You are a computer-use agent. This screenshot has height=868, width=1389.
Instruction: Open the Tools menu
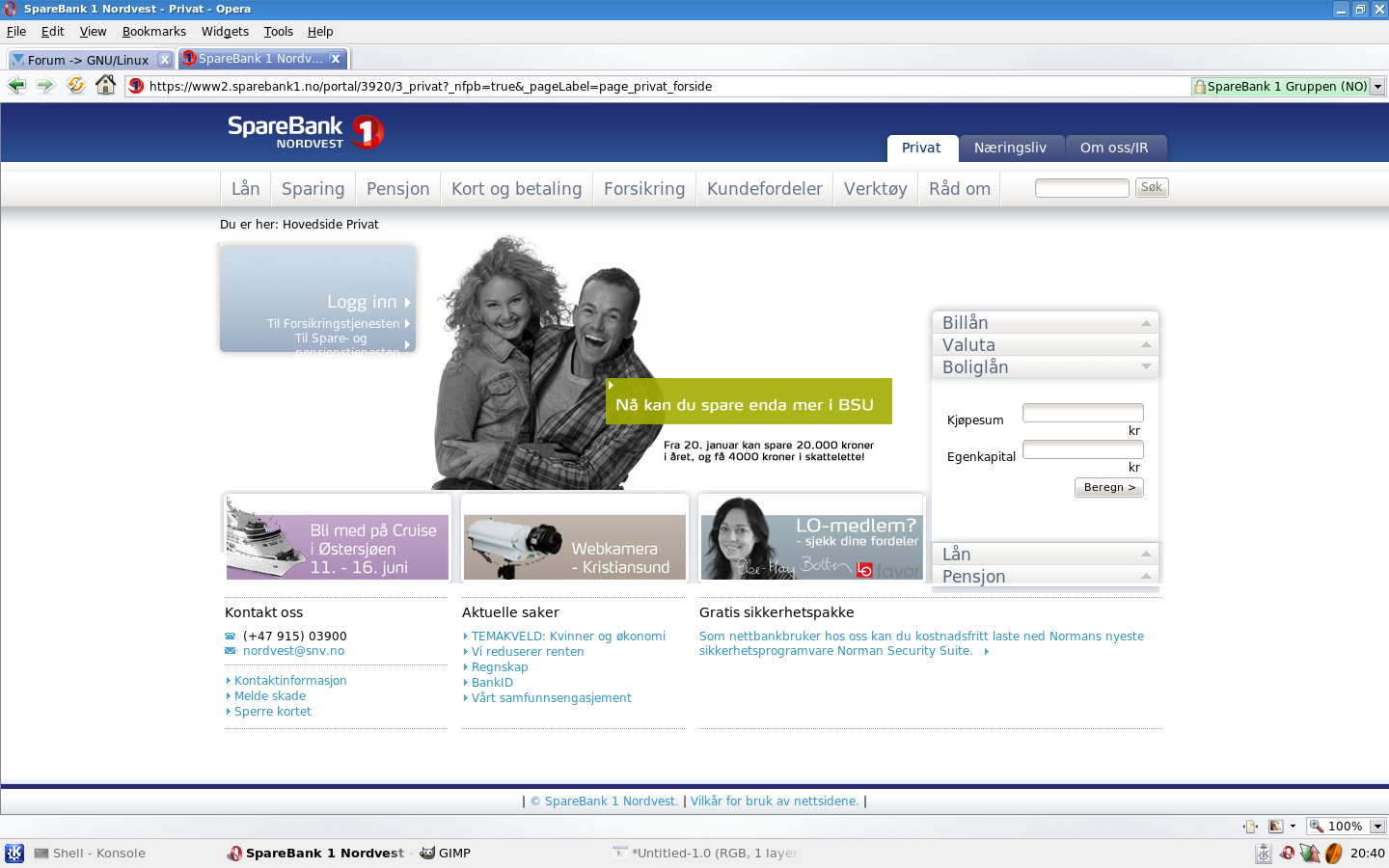point(278,32)
